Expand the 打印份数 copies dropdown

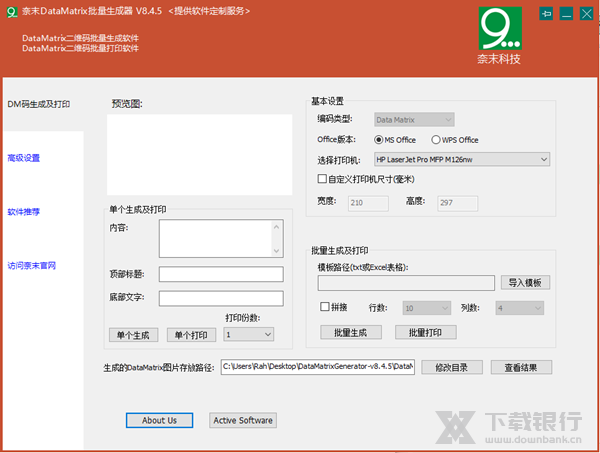249,334
